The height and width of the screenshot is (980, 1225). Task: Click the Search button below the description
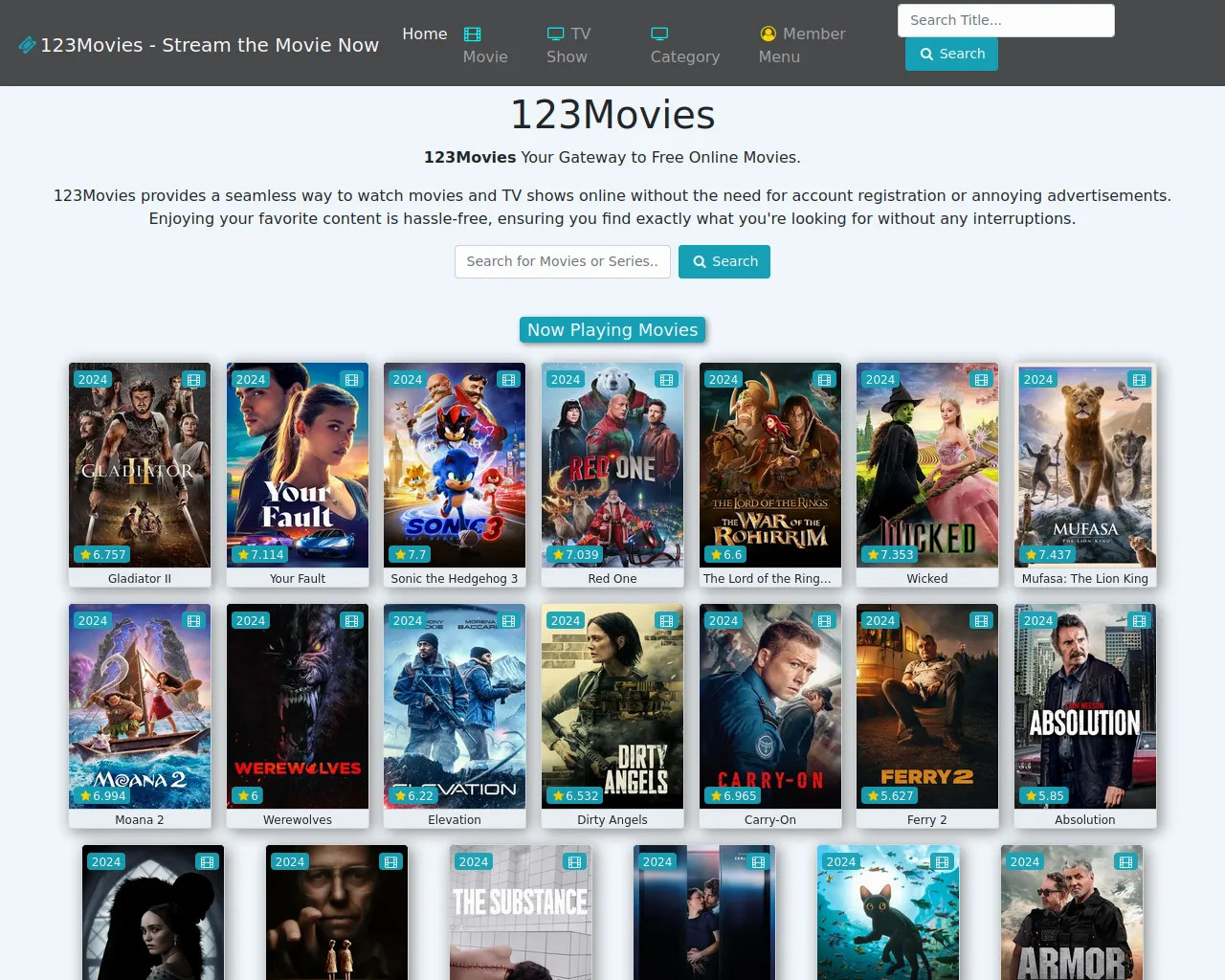coord(724,261)
